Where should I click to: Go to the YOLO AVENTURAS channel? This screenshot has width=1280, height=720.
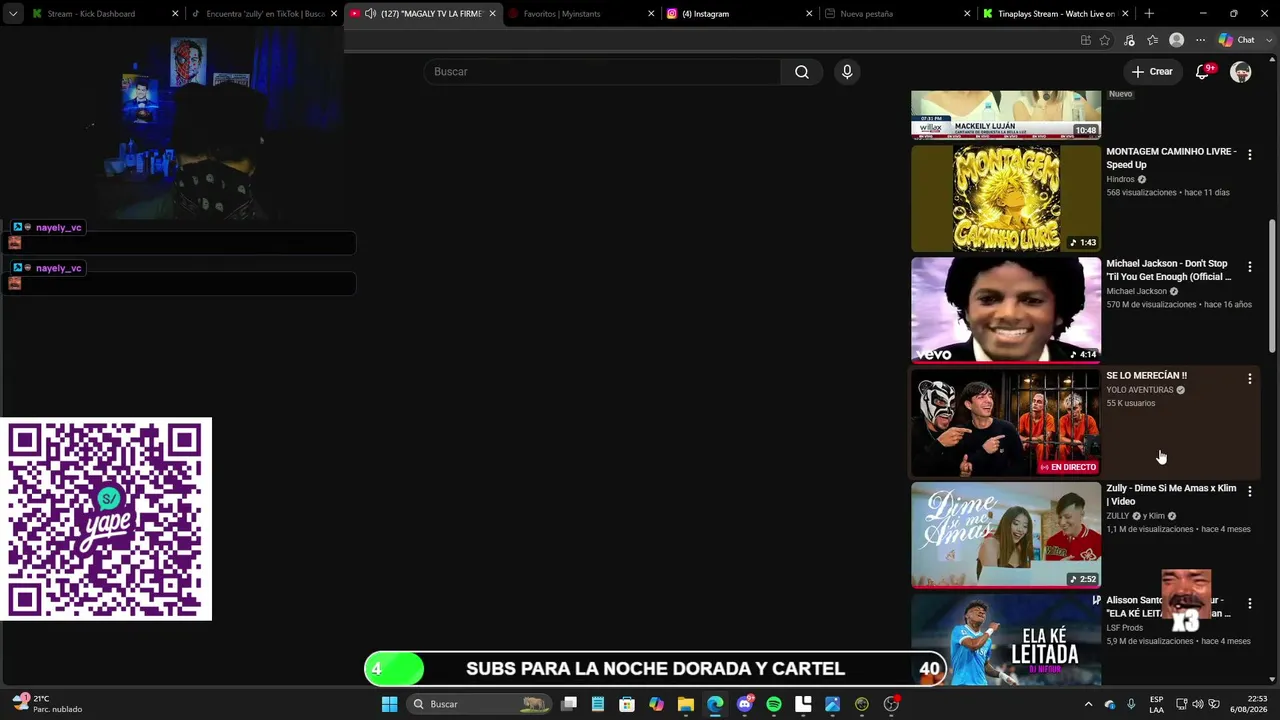[x=1139, y=390]
